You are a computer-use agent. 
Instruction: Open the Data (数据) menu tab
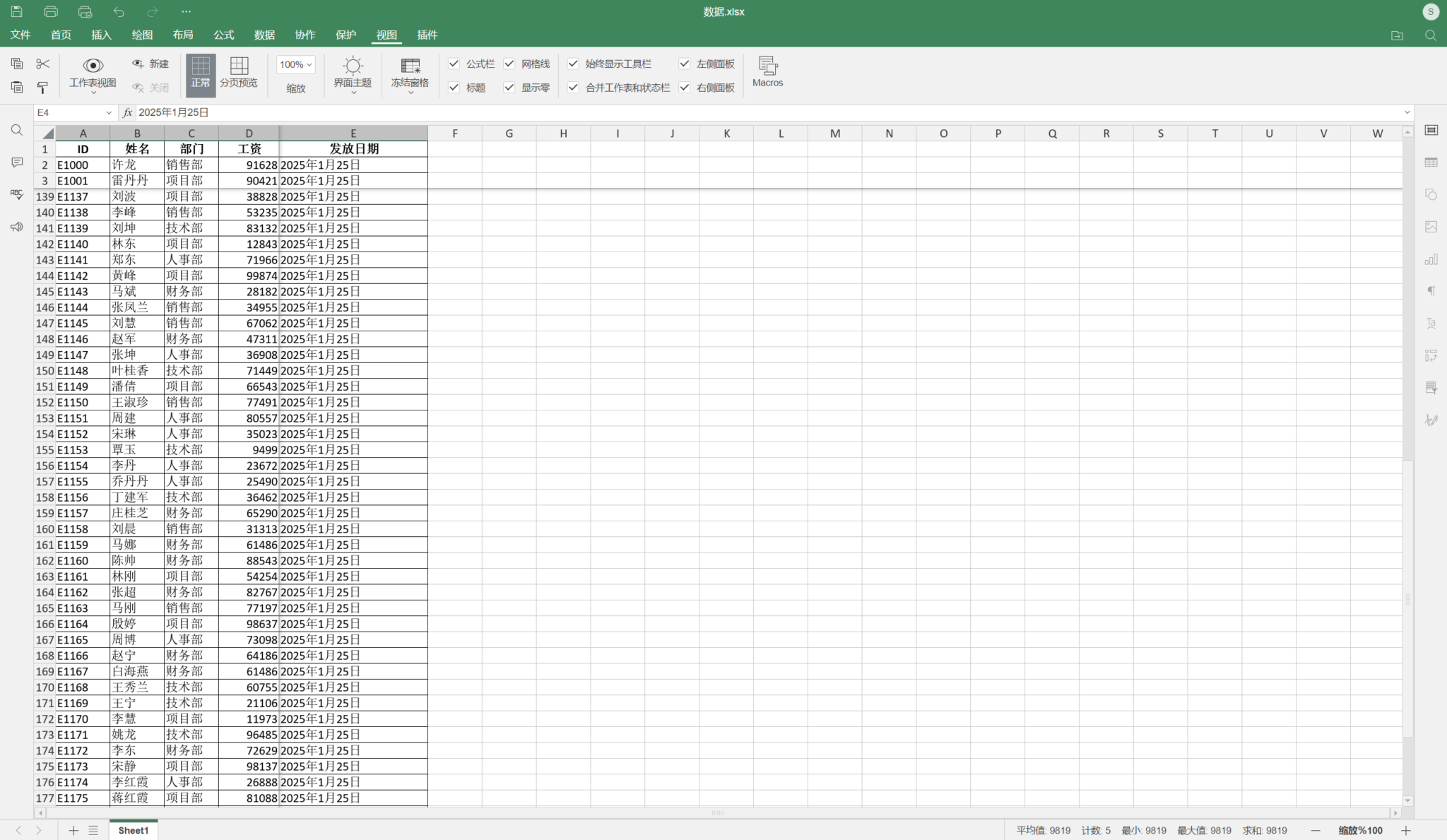point(264,35)
